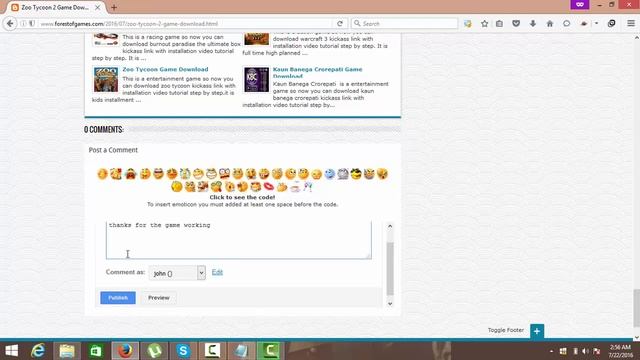The image size is (640, 360).
Task: Show hidden system tray icons
Action: (551, 351)
